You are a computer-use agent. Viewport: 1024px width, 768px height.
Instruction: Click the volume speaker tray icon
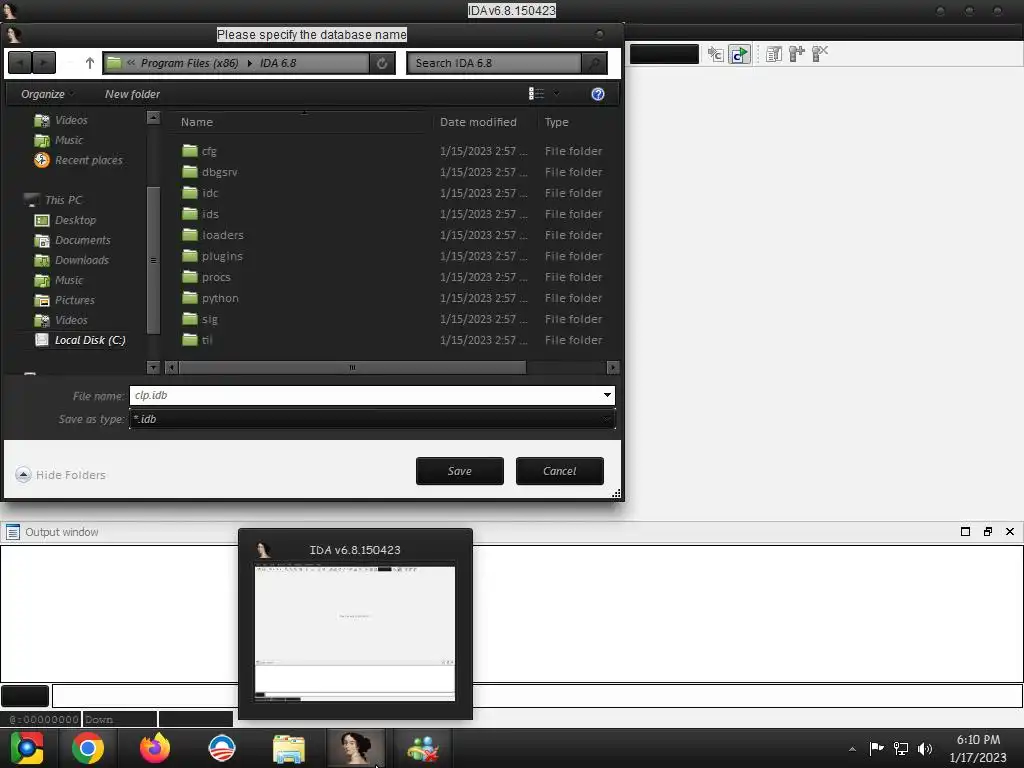(925, 749)
